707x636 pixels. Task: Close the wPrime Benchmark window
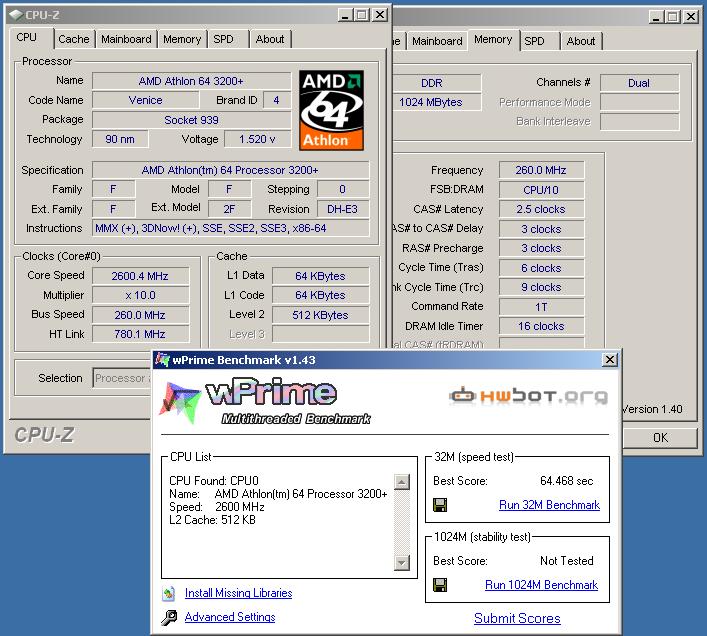[x=610, y=360]
